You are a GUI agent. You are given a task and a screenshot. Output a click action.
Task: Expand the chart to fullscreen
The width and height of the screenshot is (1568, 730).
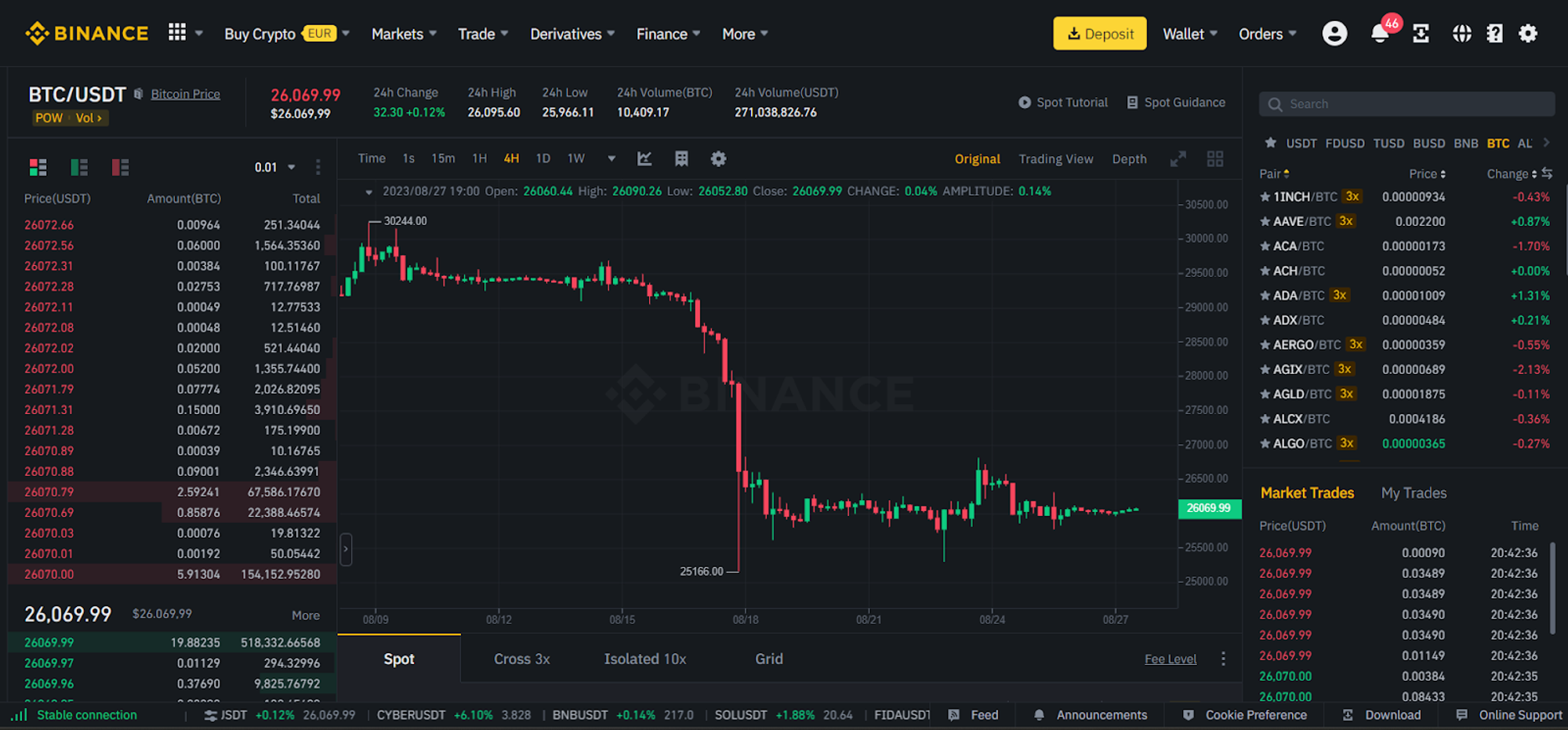pos(1178,158)
